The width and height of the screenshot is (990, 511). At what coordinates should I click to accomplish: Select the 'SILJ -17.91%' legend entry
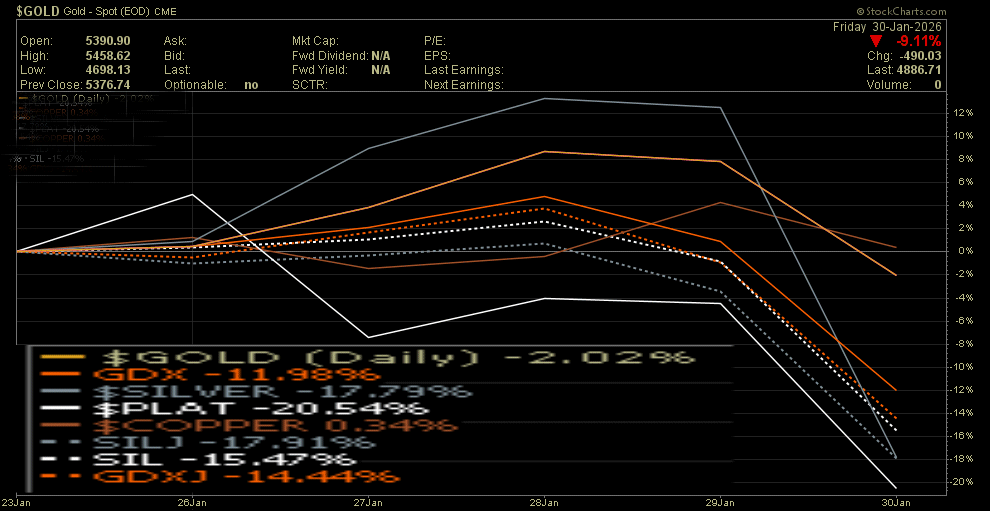[x=234, y=442]
